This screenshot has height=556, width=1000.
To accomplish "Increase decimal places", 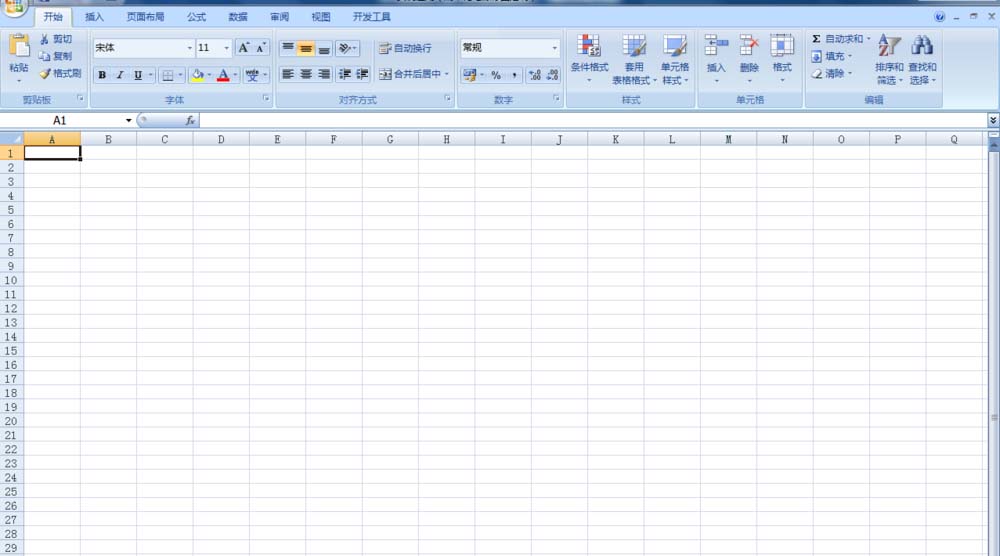I will point(535,75).
